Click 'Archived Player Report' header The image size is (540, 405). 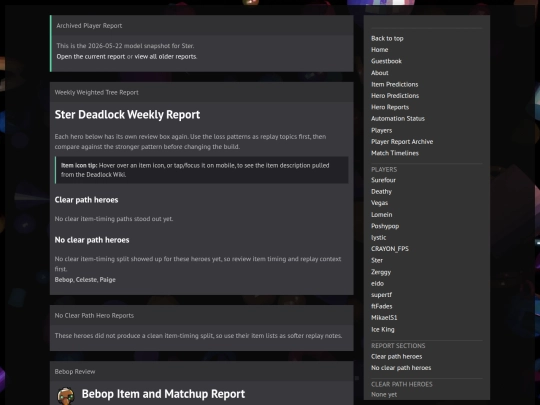pyautogui.click(x=89, y=26)
